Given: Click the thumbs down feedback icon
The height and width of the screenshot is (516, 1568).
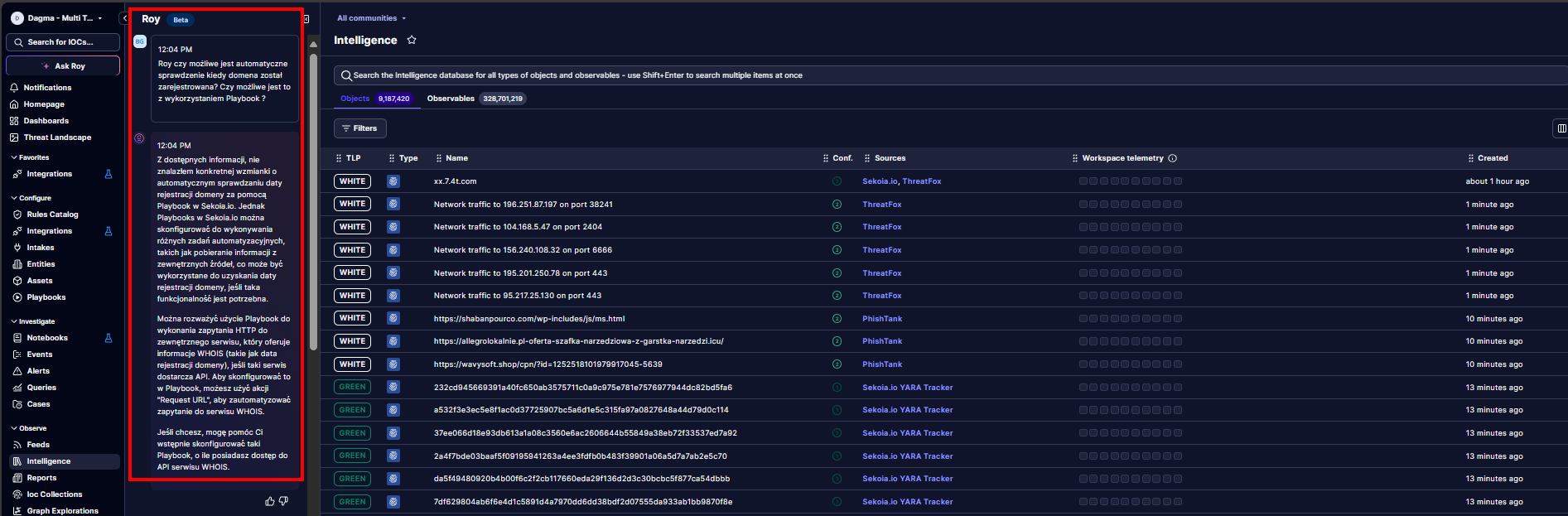Looking at the screenshot, I should pos(283,501).
